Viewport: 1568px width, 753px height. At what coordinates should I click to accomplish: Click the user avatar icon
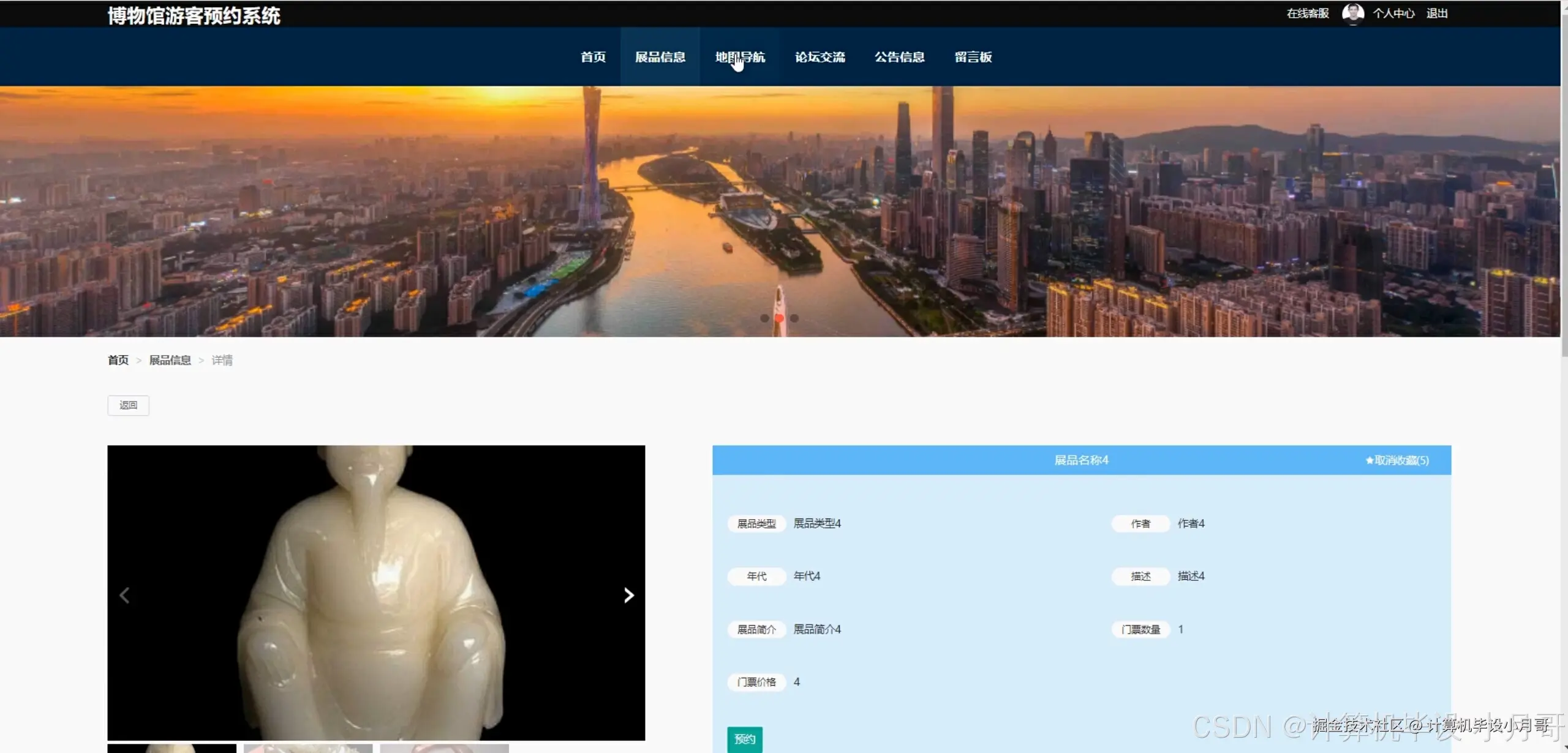point(1352,13)
